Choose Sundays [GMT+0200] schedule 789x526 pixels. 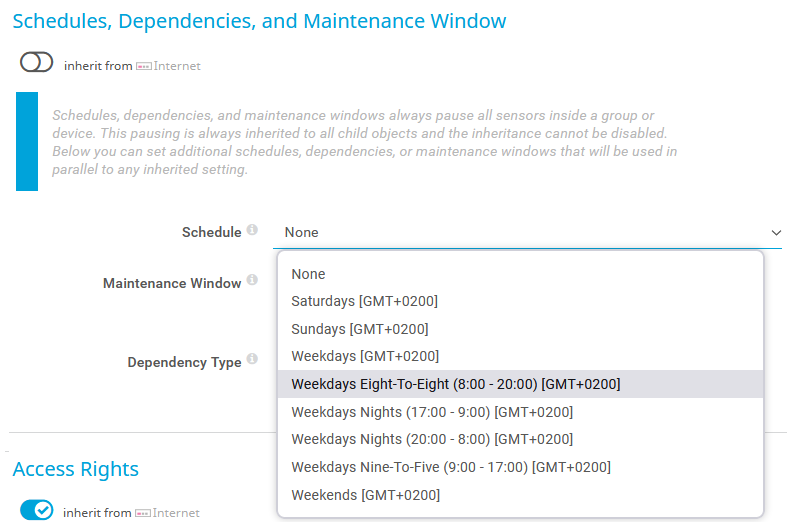(x=359, y=329)
